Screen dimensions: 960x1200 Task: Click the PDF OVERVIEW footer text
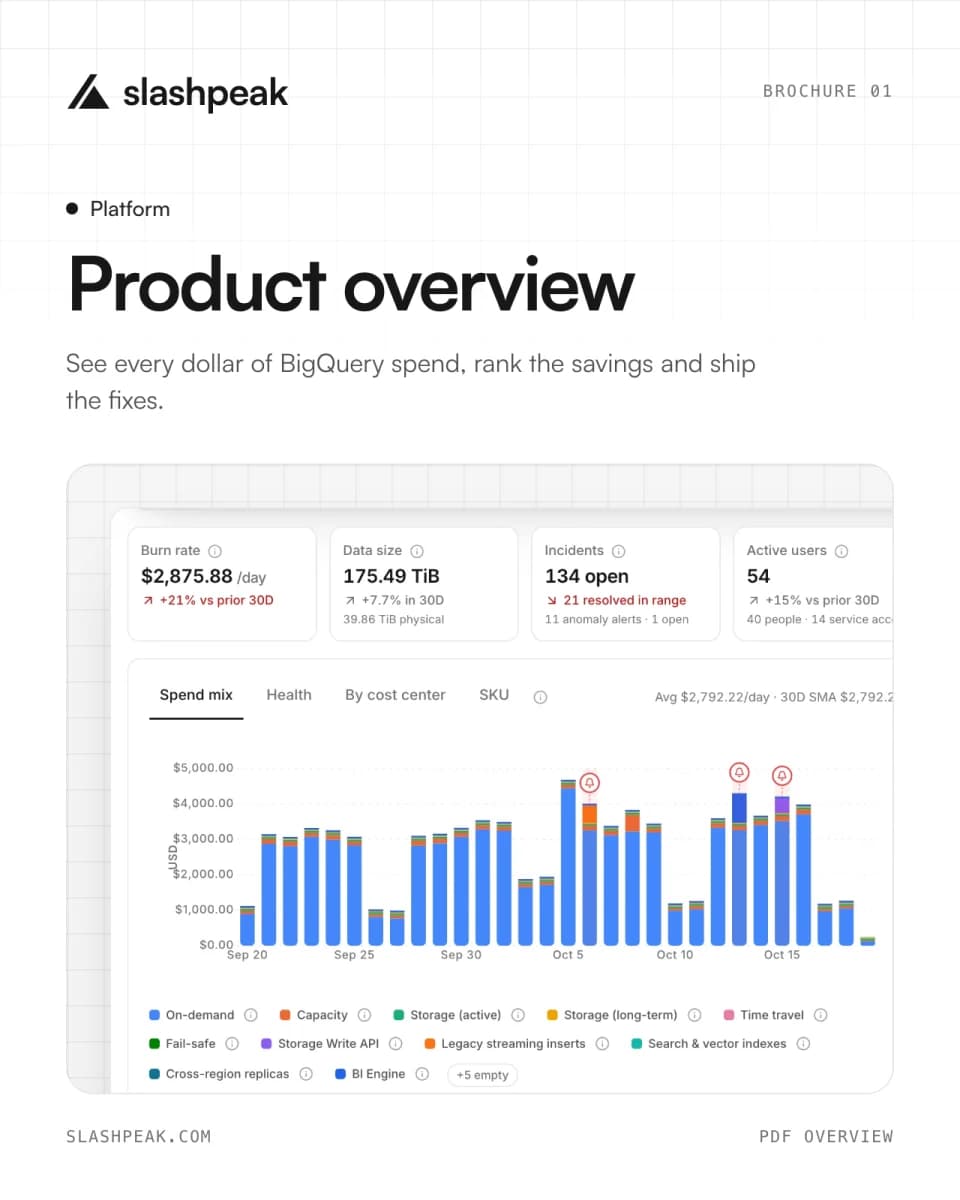point(826,1136)
